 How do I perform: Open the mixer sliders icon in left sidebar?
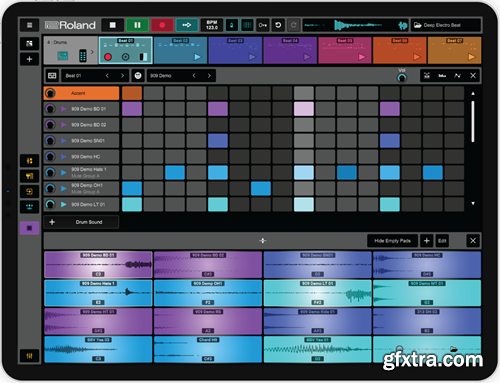(x=29, y=161)
